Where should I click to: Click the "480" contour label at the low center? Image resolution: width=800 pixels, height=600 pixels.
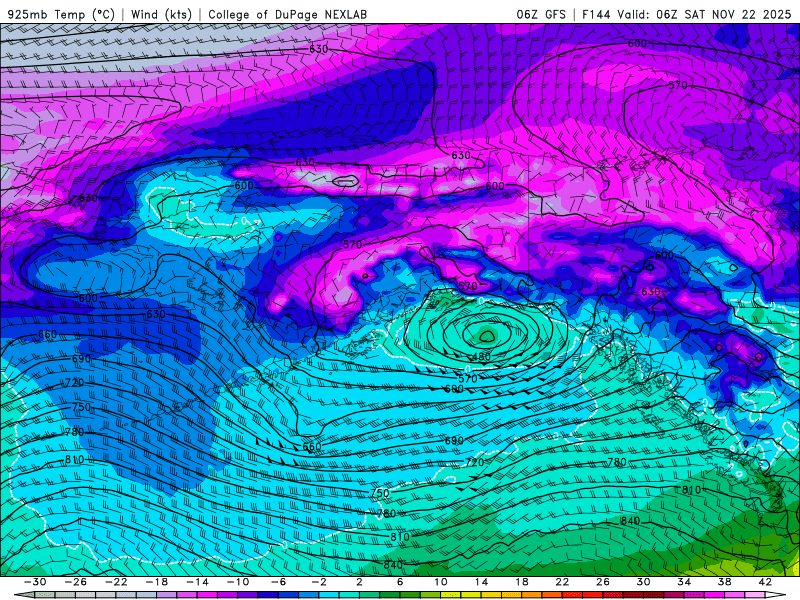tap(482, 357)
